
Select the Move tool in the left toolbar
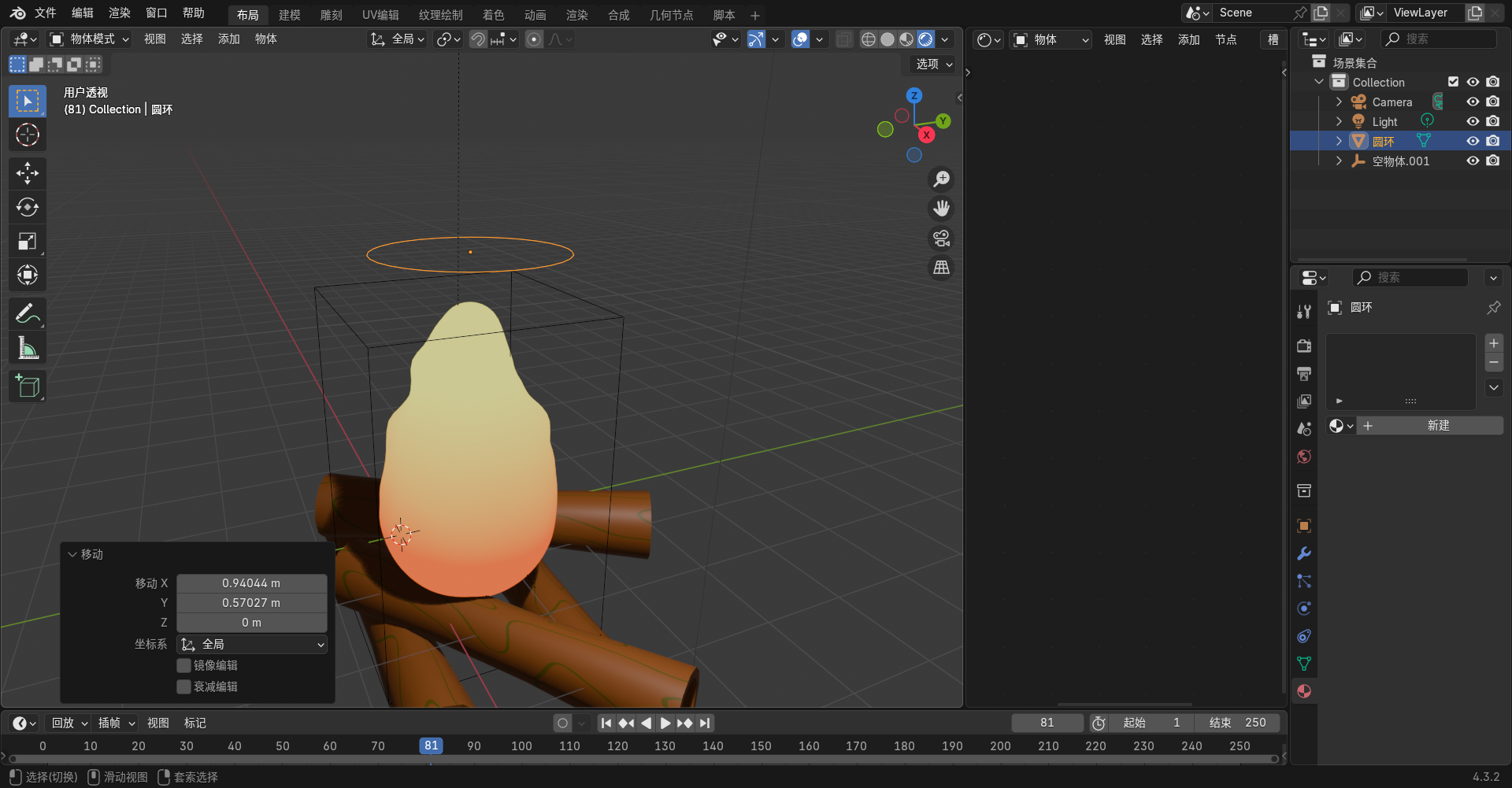tap(28, 173)
